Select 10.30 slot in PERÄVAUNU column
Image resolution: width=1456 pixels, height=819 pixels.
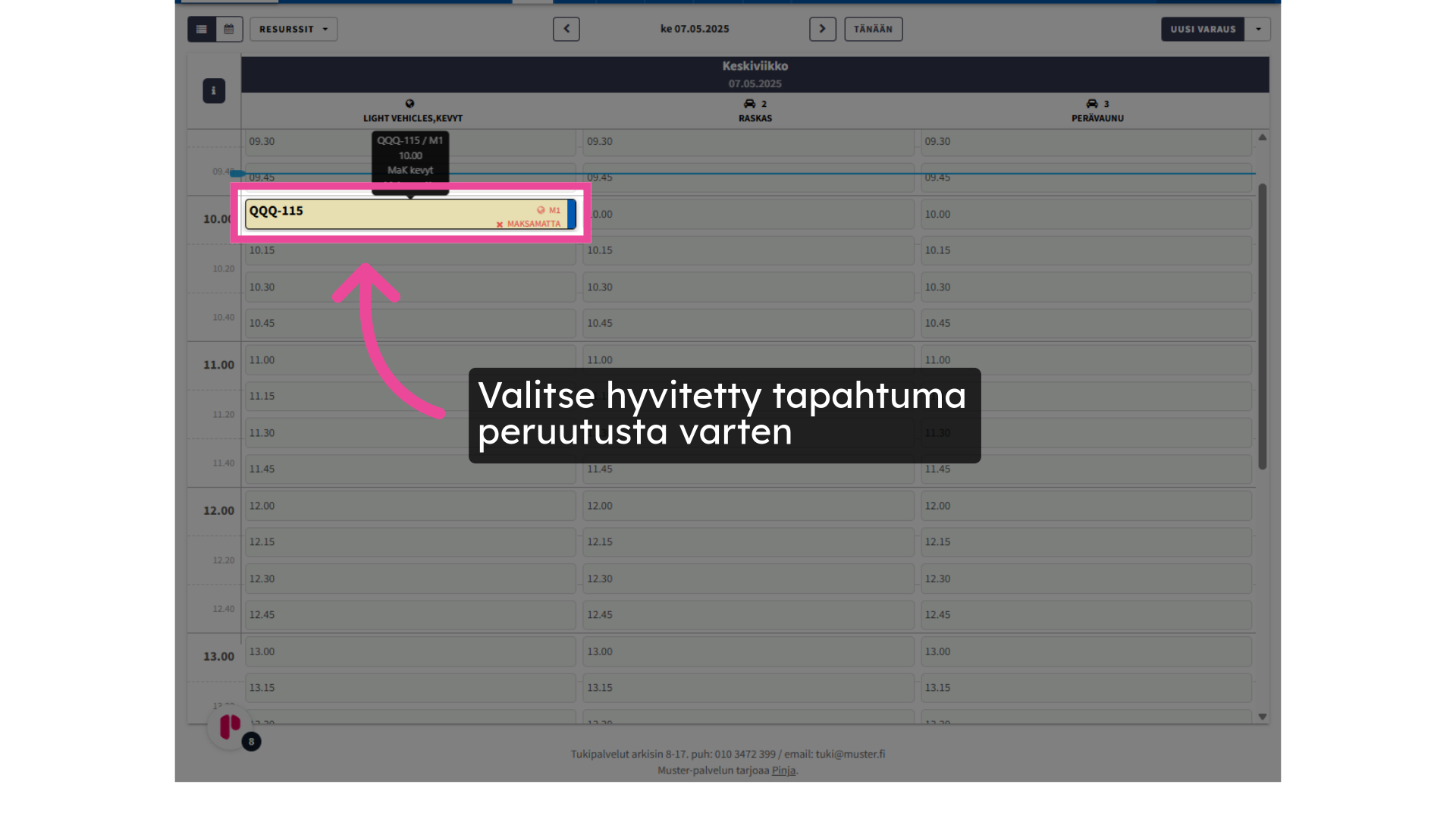1087,287
